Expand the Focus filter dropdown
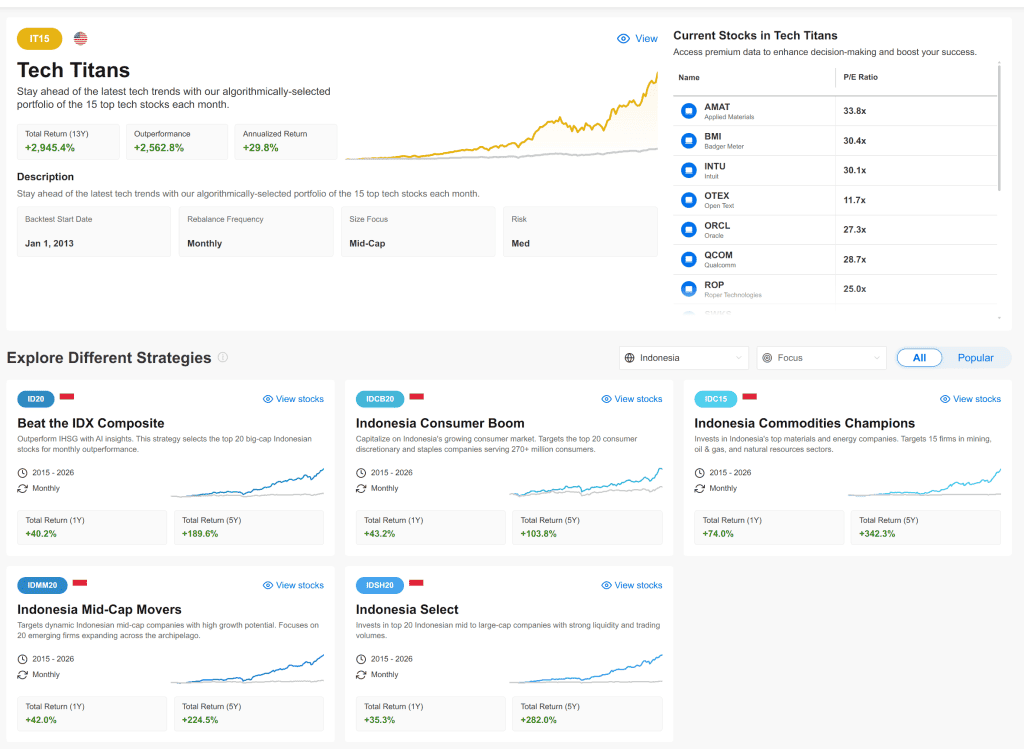This screenshot has height=749, width=1024. pos(821,358)
